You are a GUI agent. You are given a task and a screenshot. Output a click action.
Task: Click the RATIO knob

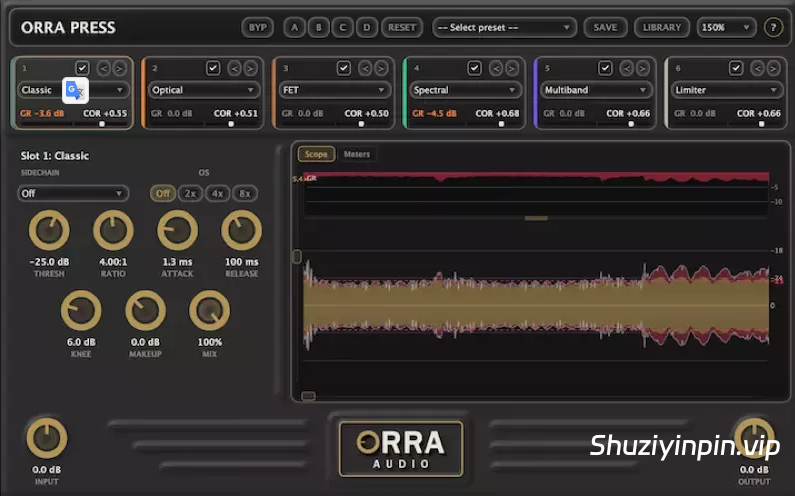(x=113, y=230)
